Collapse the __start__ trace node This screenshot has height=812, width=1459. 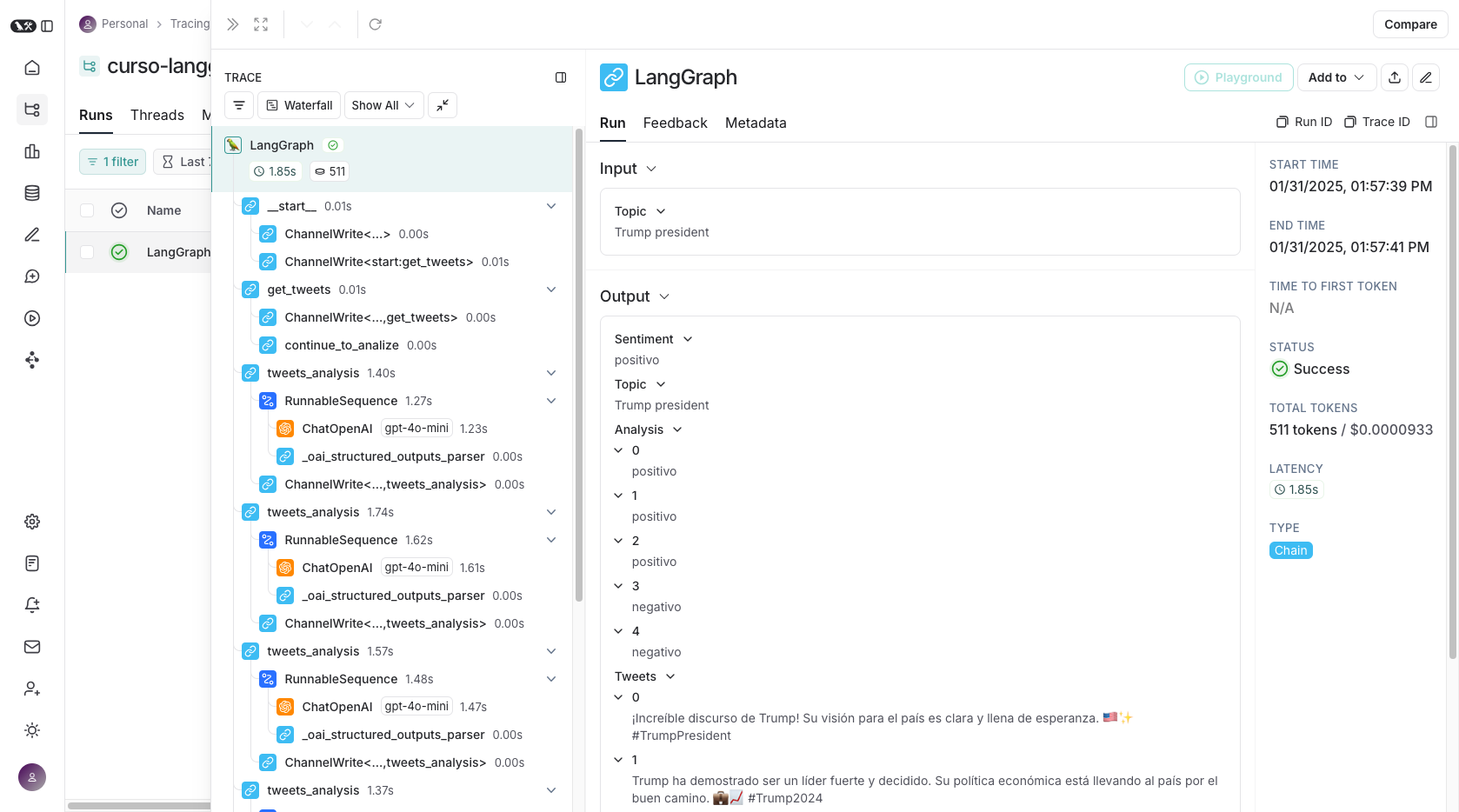click(551, 206)
